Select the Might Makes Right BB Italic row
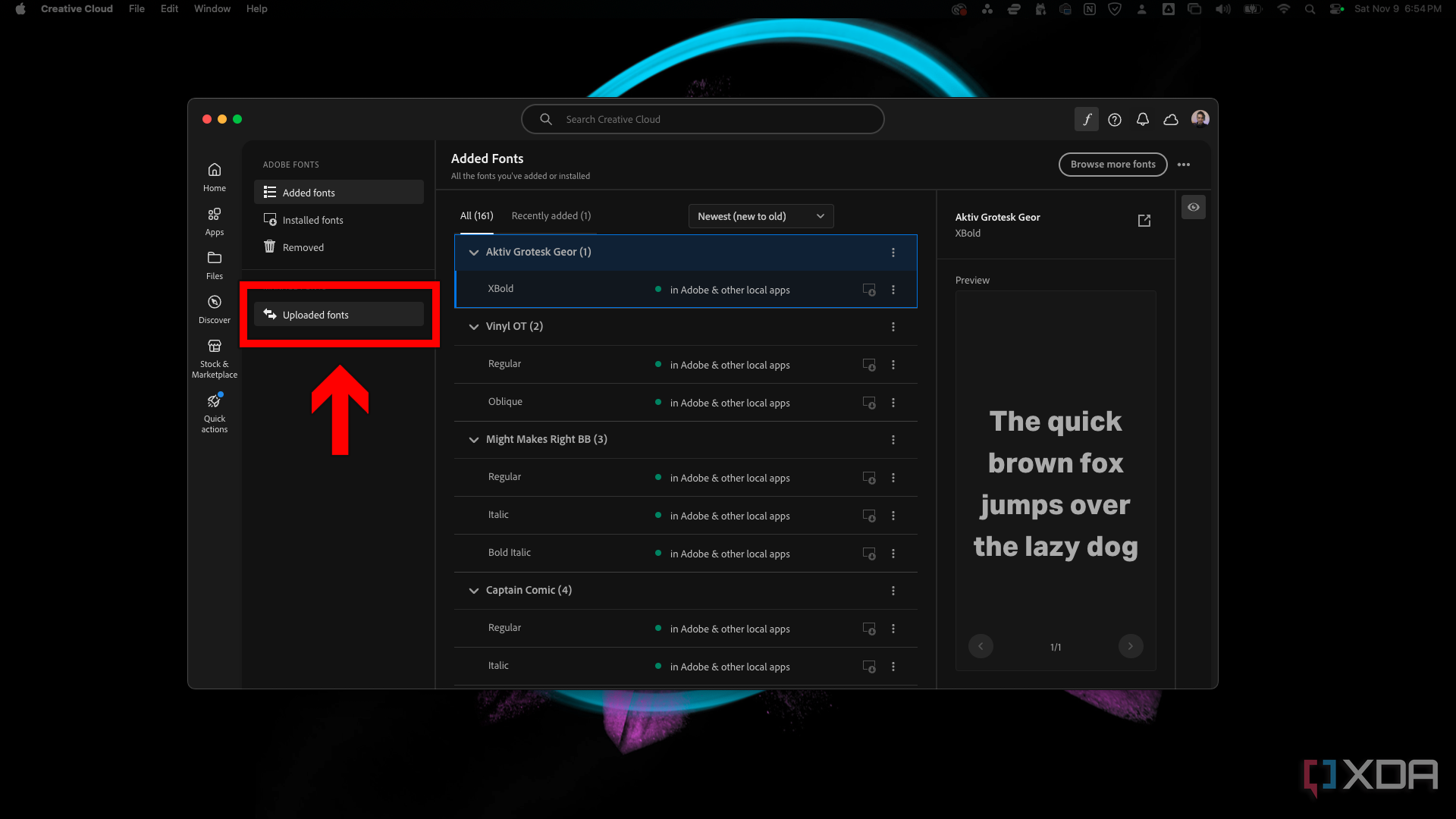 pos(686,516)
